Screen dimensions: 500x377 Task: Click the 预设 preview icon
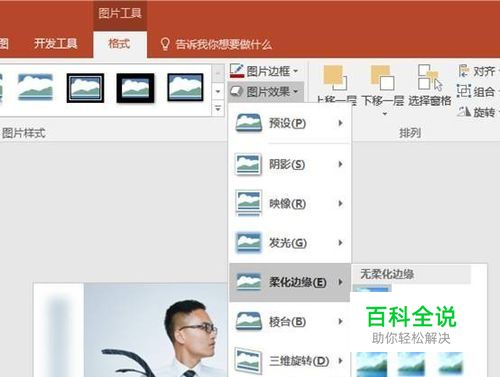tap(248, 123)
